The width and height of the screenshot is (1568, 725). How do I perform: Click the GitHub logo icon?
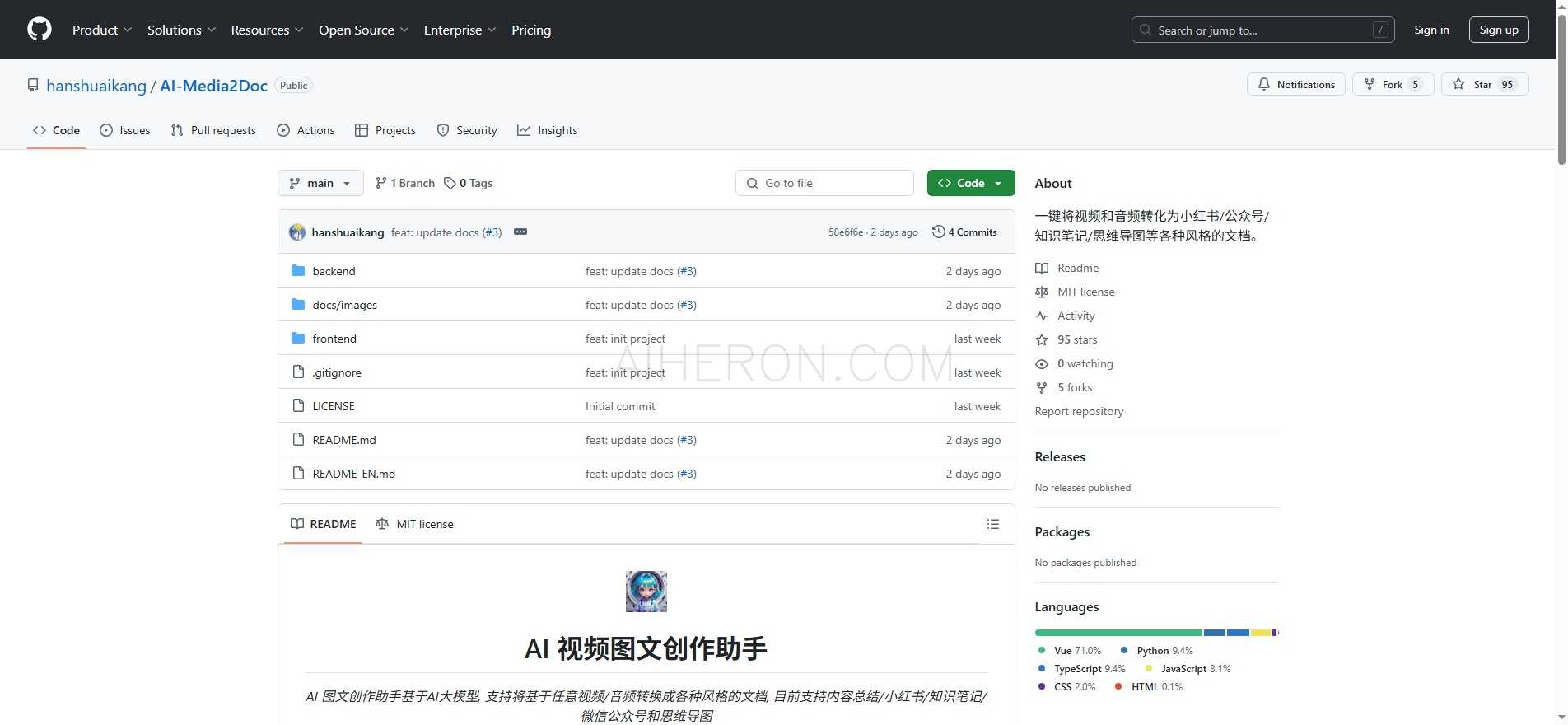coord(40,30)
